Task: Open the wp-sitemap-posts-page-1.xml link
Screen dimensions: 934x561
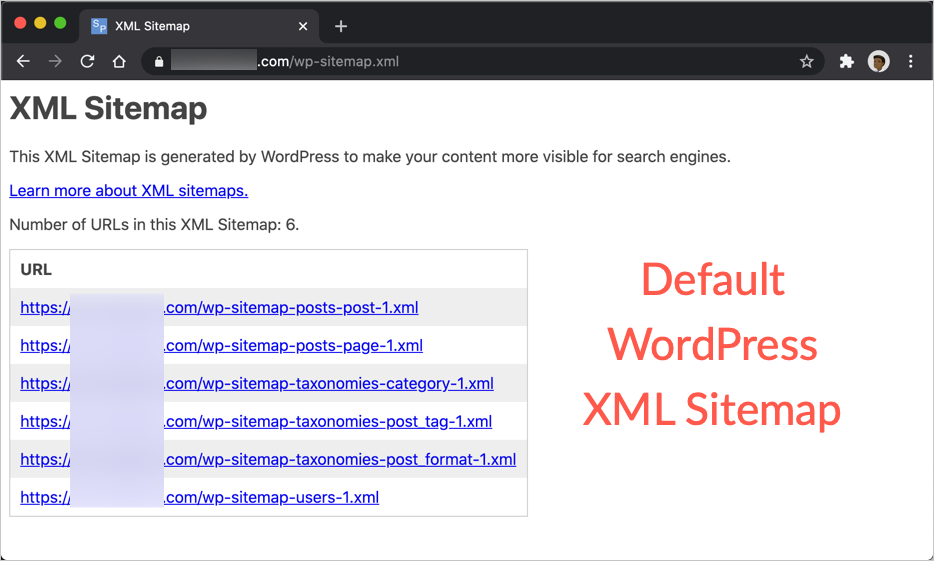Action: 222,345
